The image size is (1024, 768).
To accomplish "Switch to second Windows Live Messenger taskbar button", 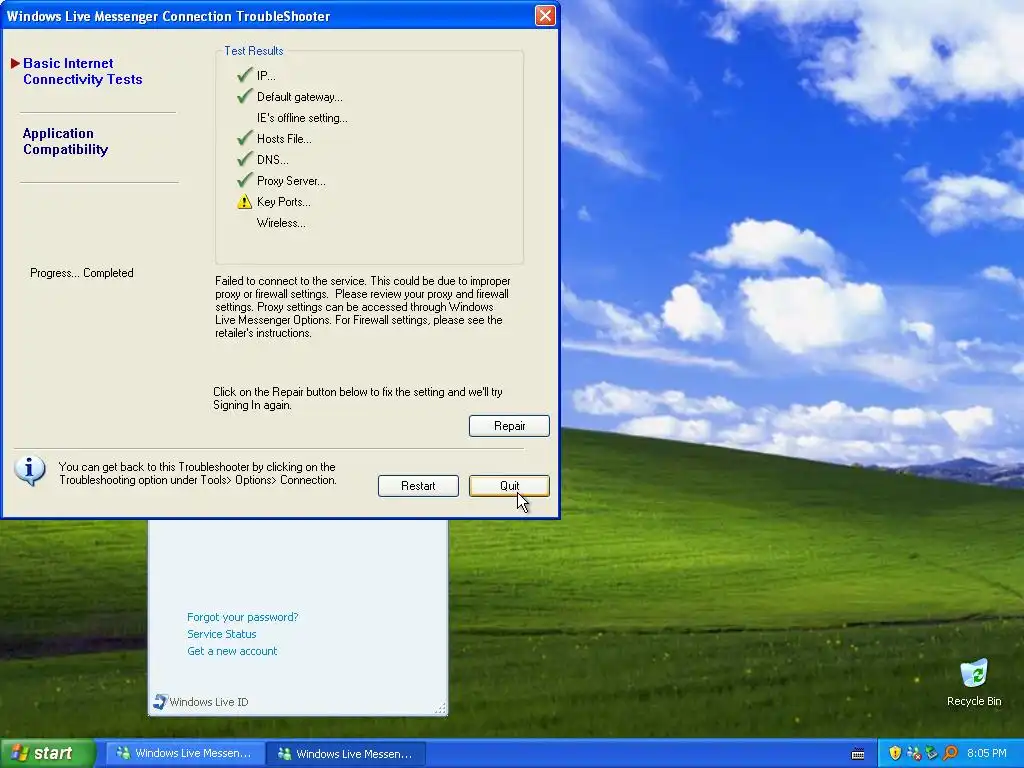I will pyautogui.click(x=346, y=754).
